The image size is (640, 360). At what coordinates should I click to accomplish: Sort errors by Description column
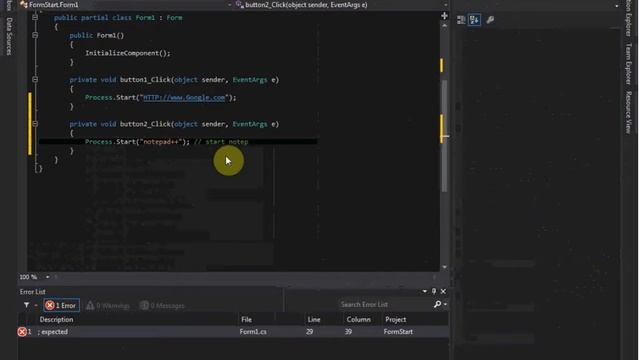[x=56, y=320]
